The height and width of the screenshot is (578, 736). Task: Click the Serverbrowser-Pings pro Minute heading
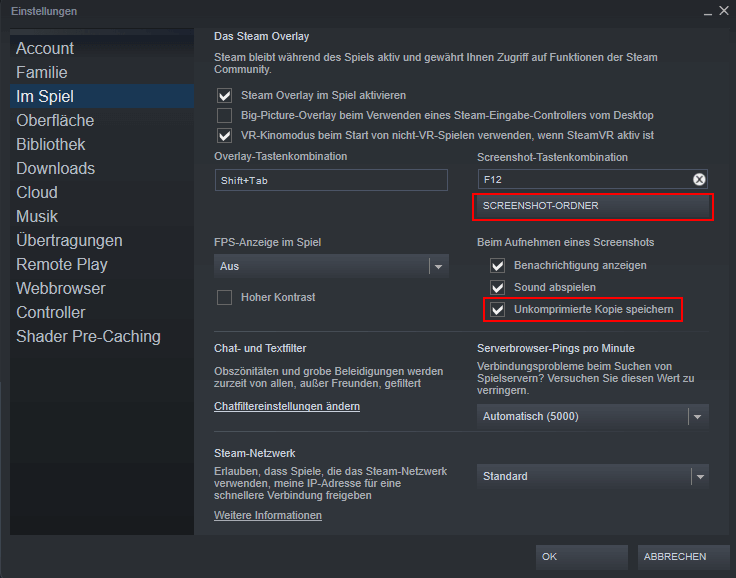[556, 348]
